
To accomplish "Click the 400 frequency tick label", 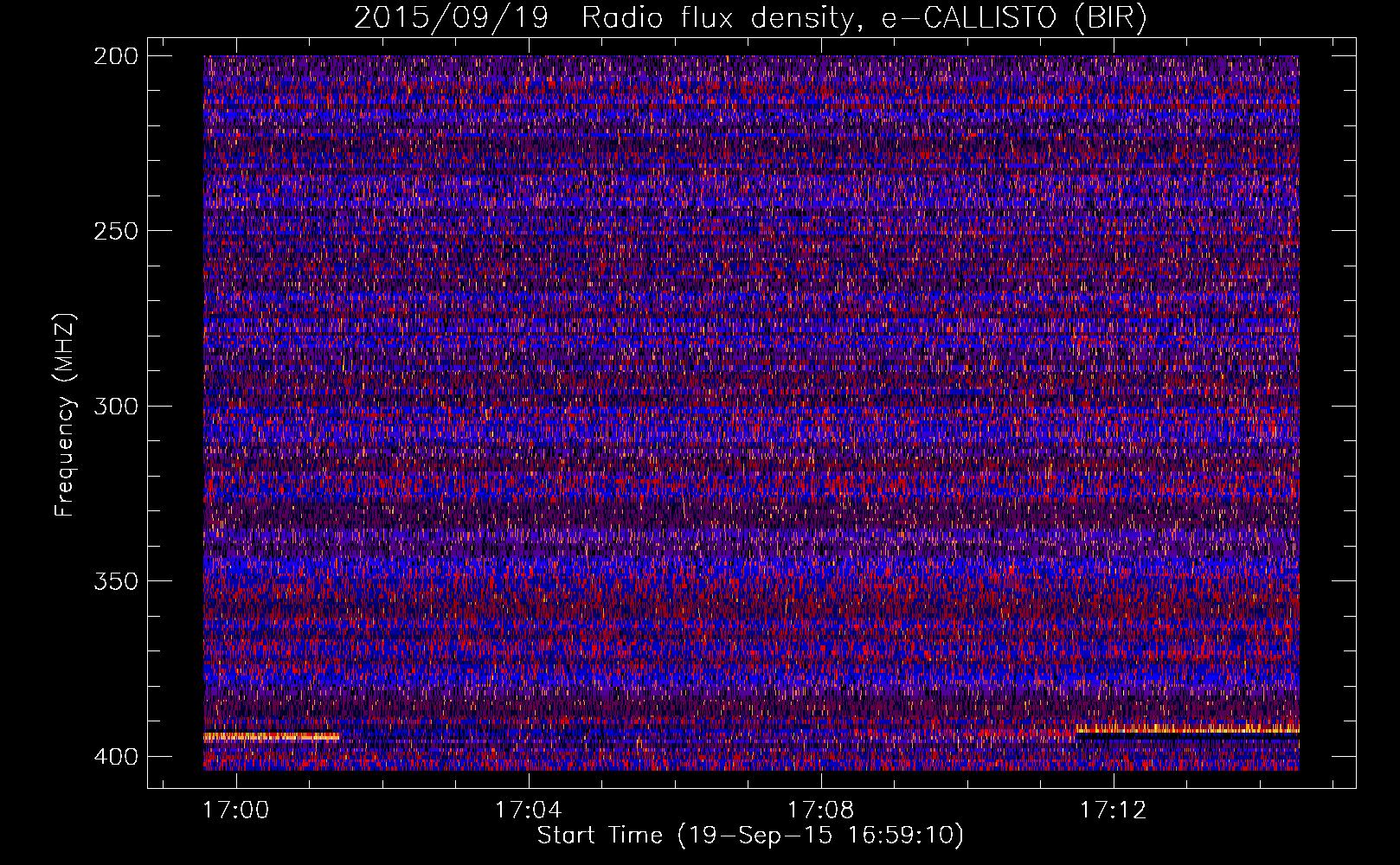I will point(115,757).
